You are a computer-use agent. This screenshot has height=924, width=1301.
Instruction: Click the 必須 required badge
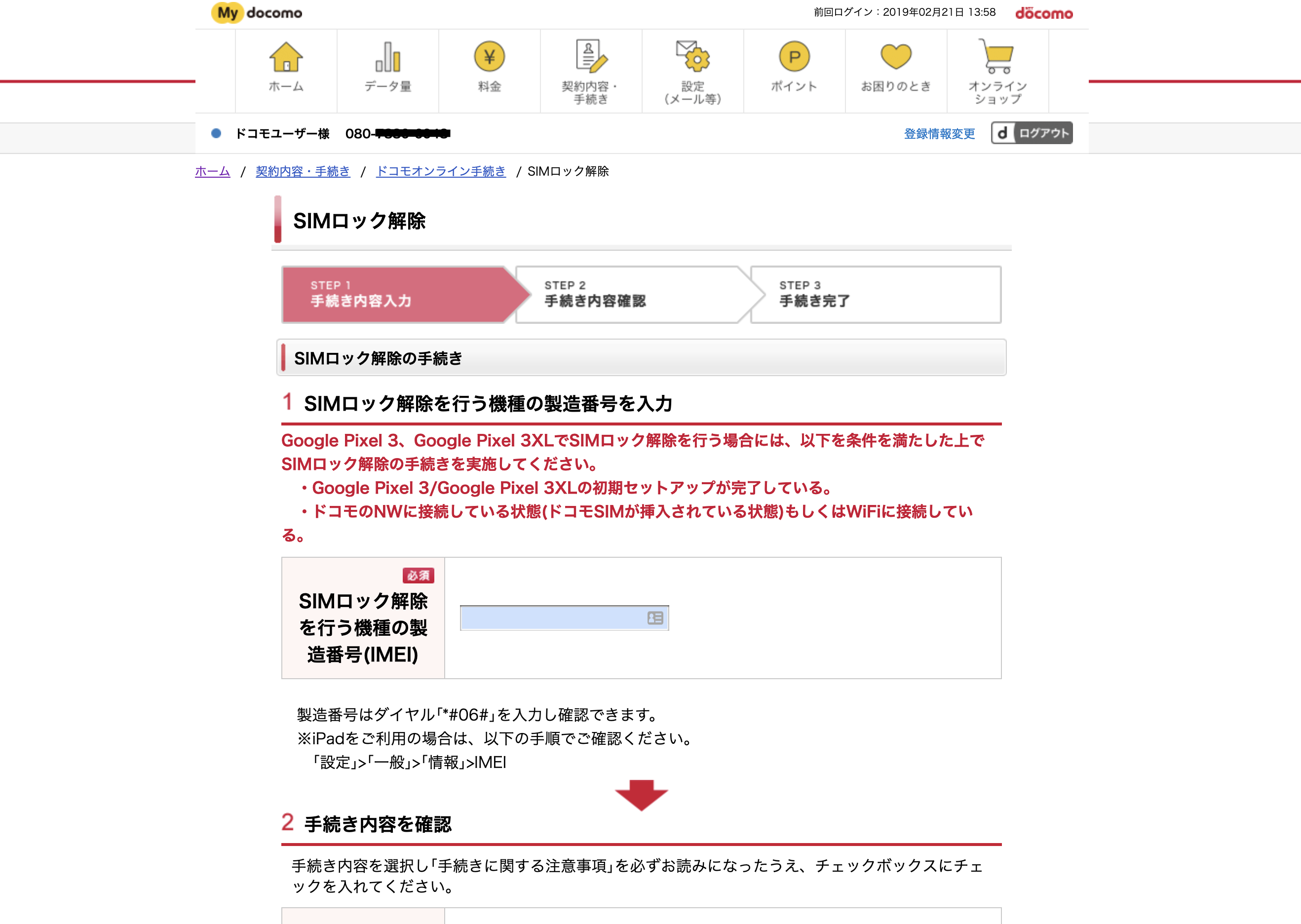tap(418, 575)
